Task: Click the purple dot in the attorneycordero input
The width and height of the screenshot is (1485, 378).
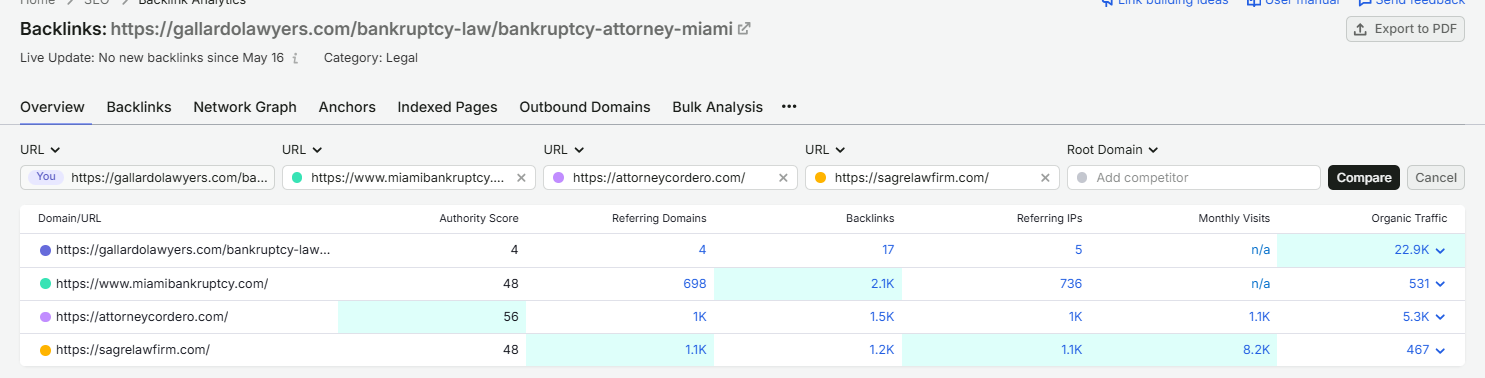Action: click(558, 178)
